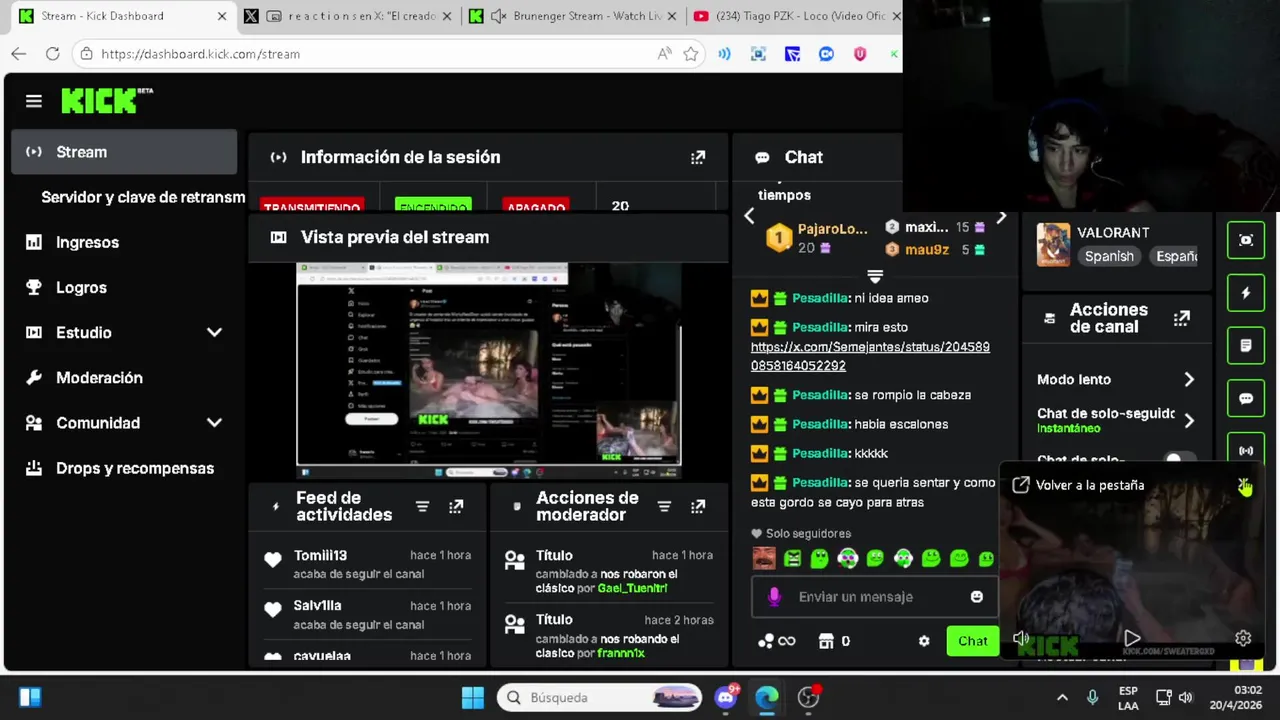Show next leaderboard page arrow
Image resolution: width=1280 pixels, height=720 pixels.
(x=1001, y=217)
